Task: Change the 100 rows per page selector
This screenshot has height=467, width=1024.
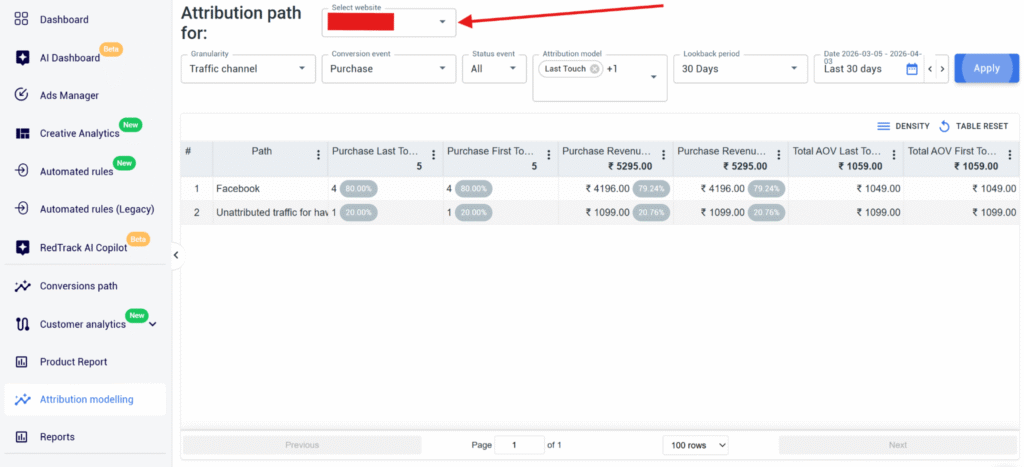Action: (x=696, y=445)
